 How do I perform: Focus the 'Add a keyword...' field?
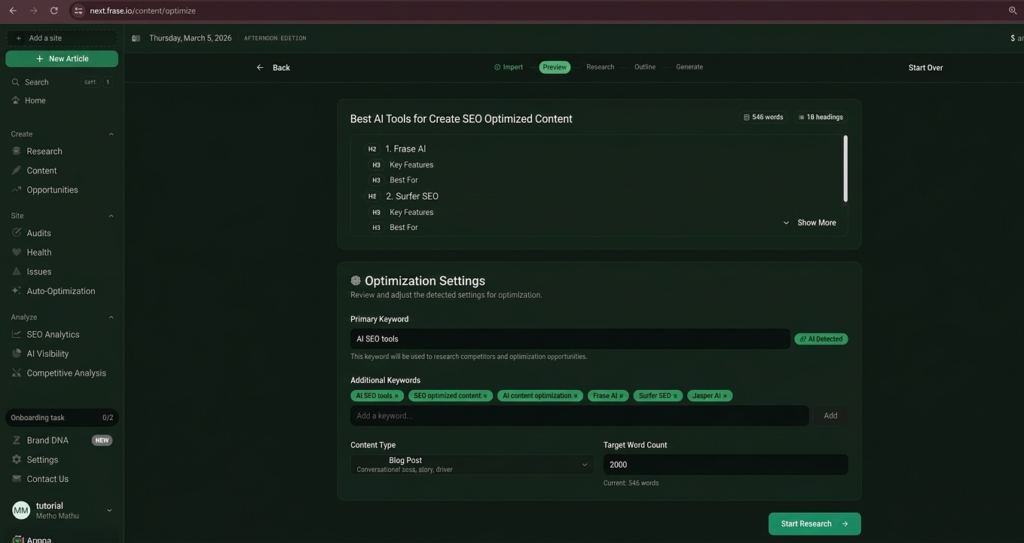point(579,416)
